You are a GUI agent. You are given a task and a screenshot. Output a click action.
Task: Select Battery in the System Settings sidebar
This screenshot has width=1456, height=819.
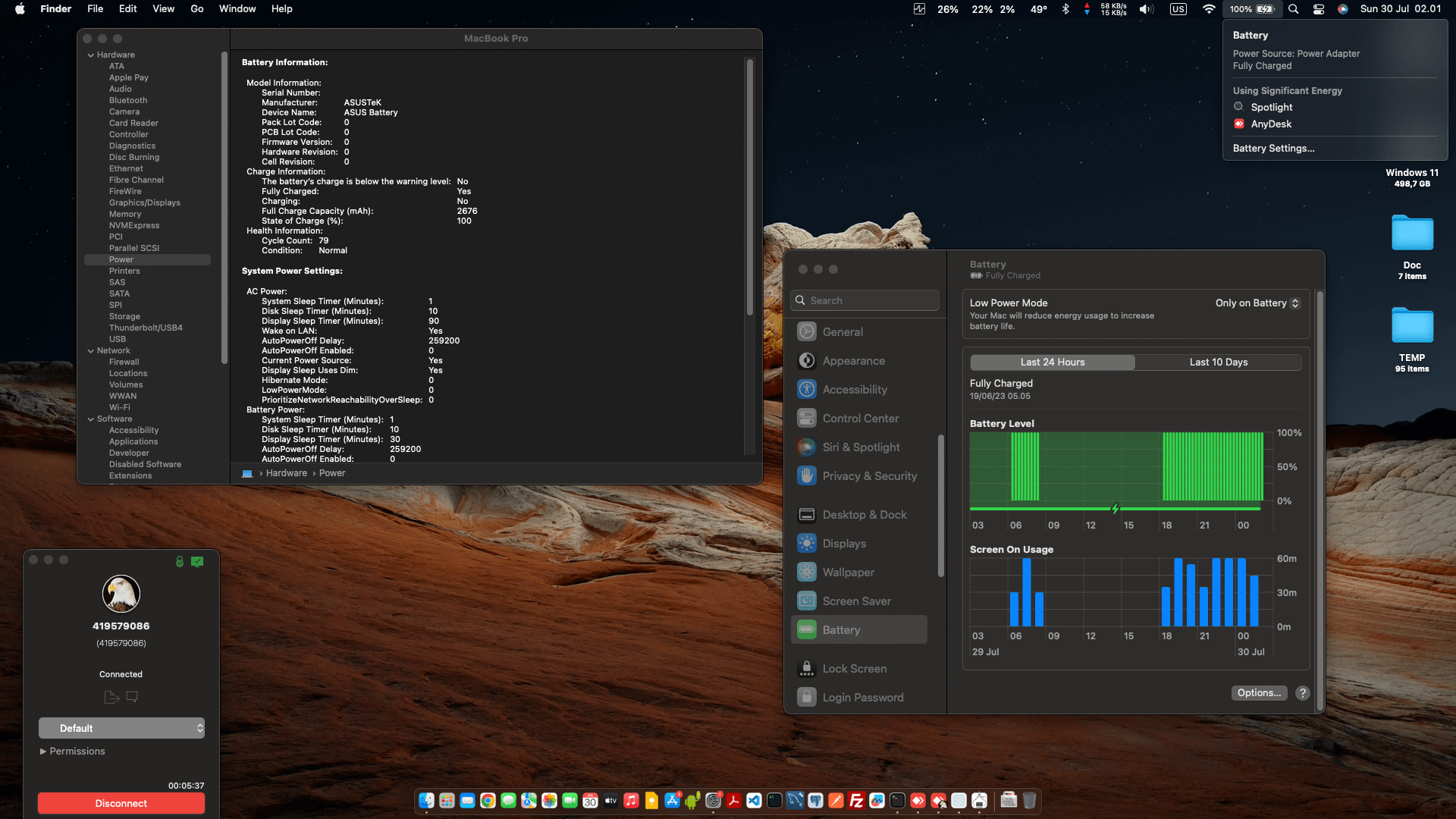pos(859,629)
